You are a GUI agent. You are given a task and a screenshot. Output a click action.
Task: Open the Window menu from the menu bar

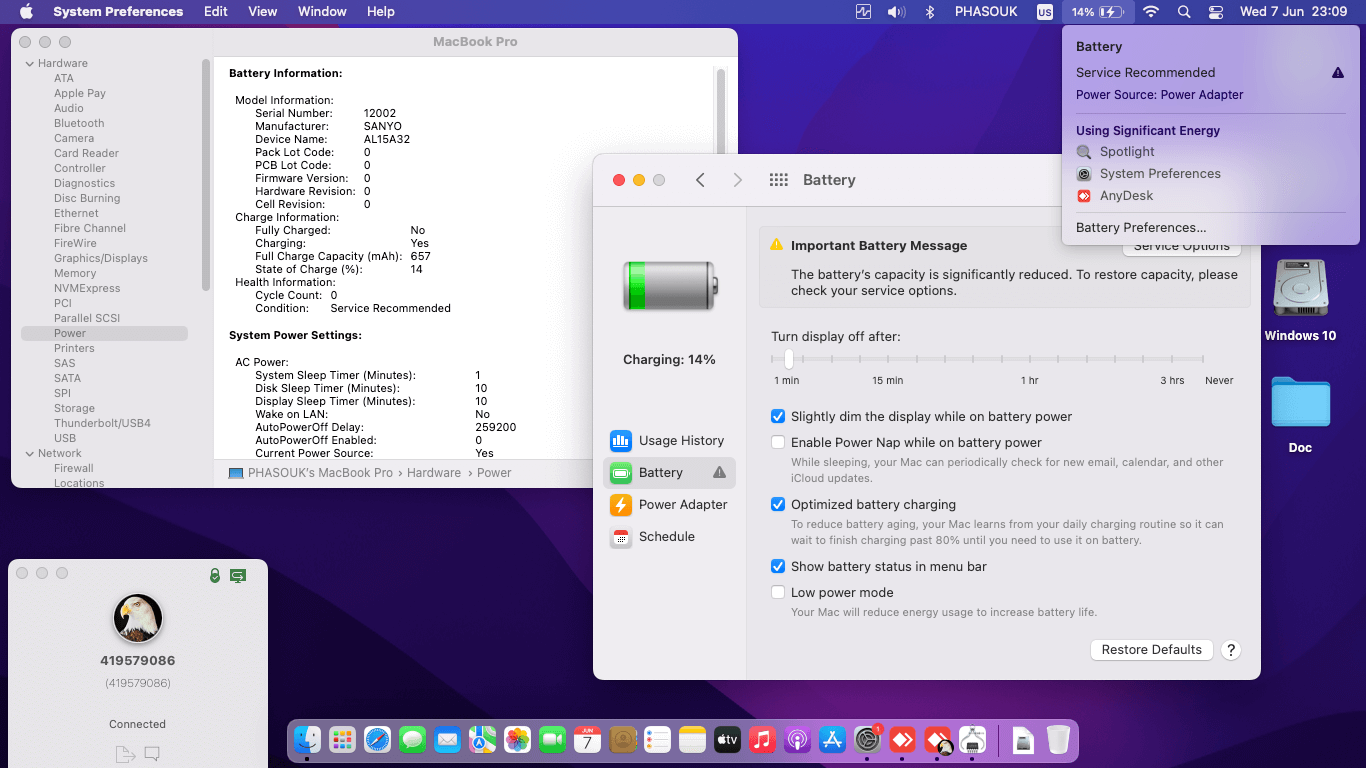[x=321, y=11]
